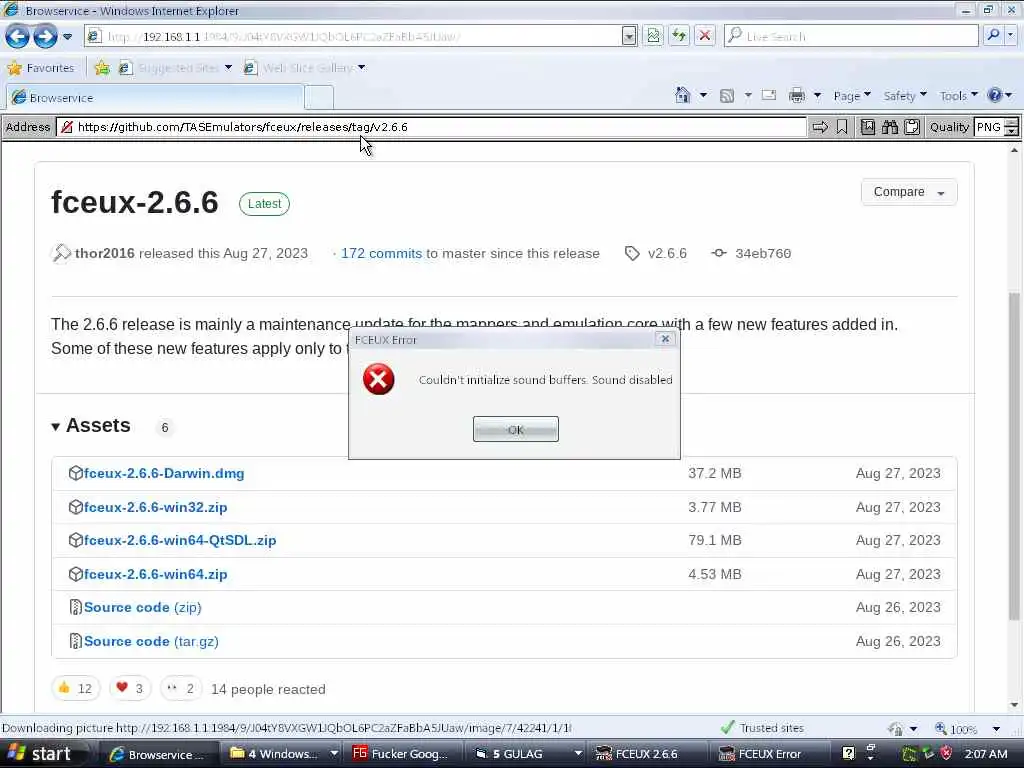This screenshot has width=1024, height=768.
Task: Download fceux-2.6.6-win32.zip
Action: pos(155,507)
